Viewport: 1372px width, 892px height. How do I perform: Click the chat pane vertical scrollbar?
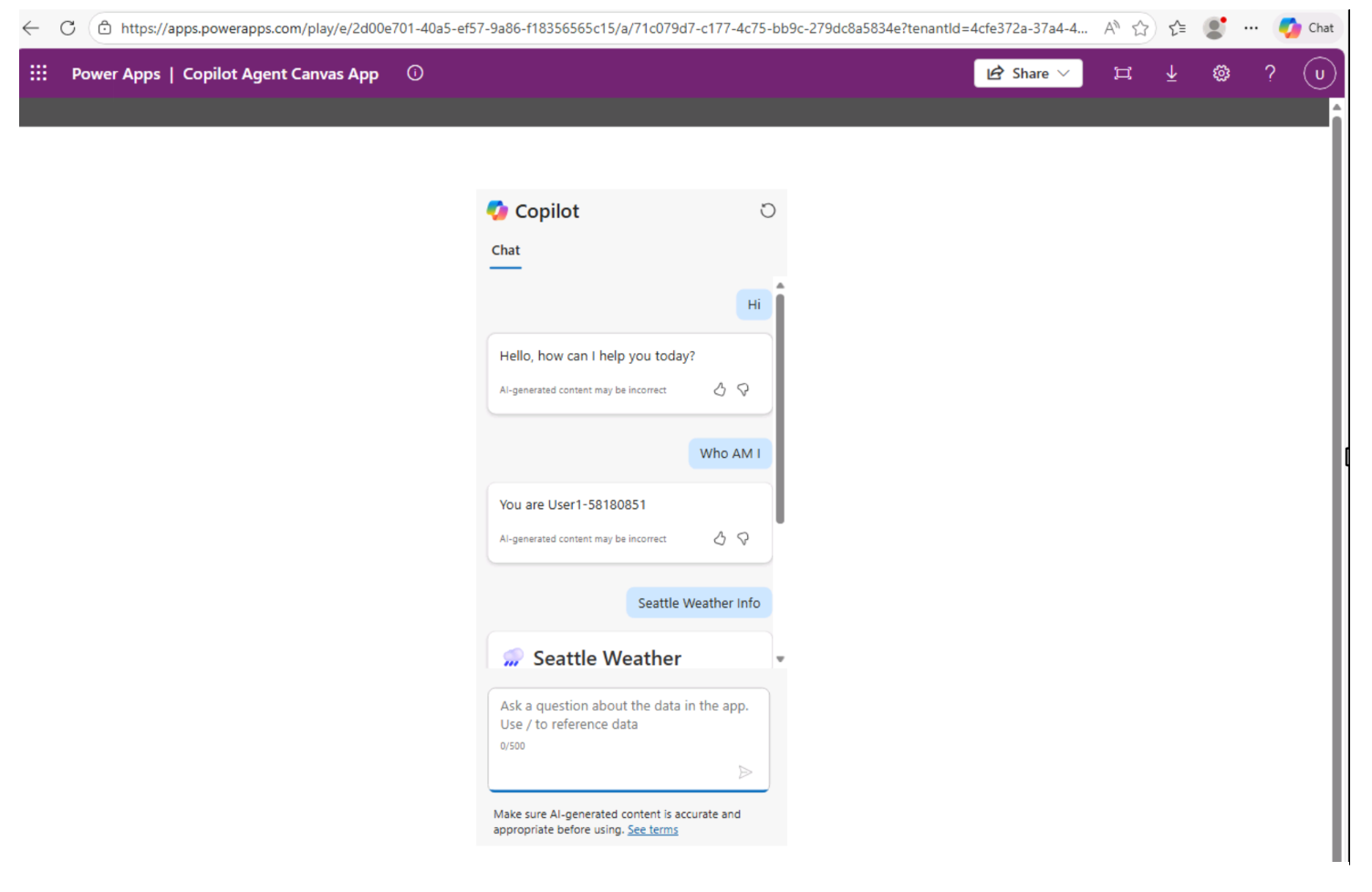(780, 410)
